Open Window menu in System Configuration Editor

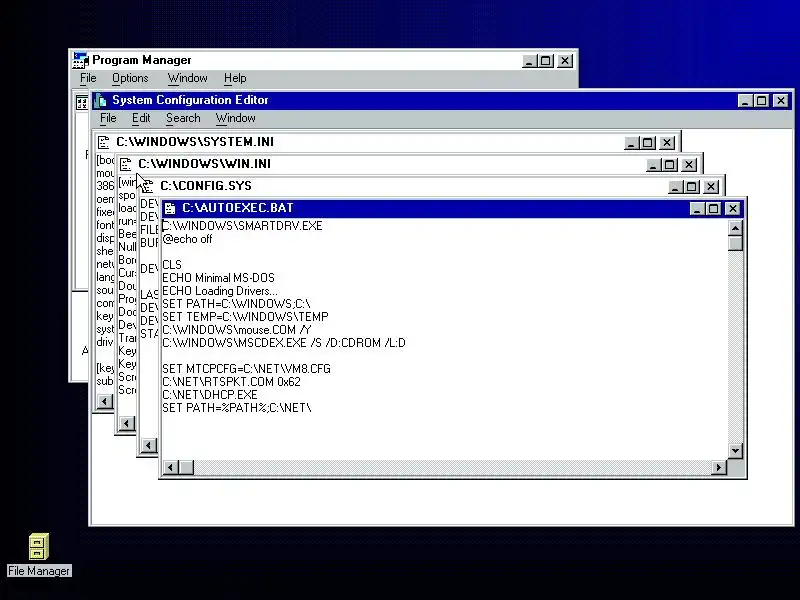pos(235,118)
